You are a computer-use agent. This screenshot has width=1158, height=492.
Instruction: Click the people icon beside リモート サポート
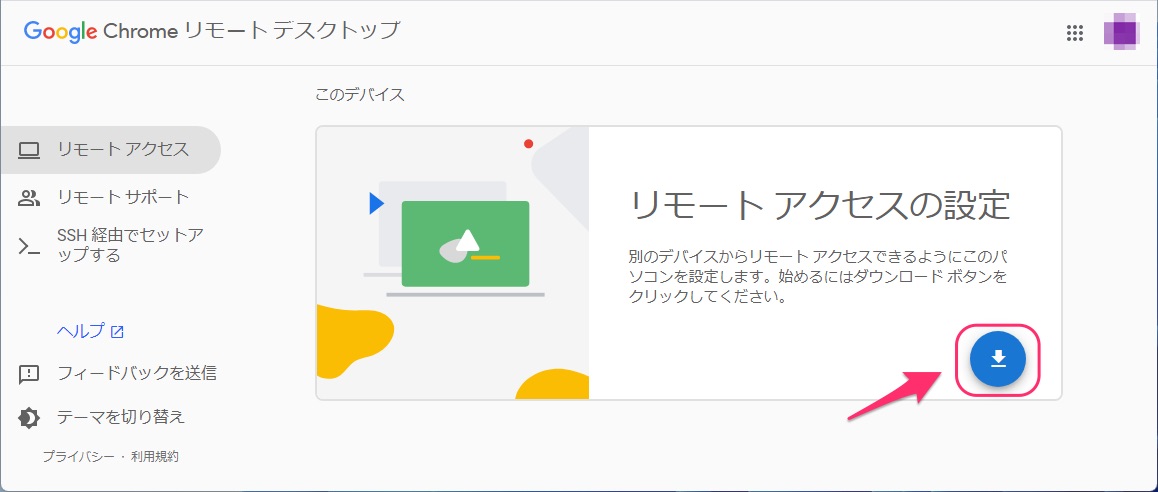point(29,198)
